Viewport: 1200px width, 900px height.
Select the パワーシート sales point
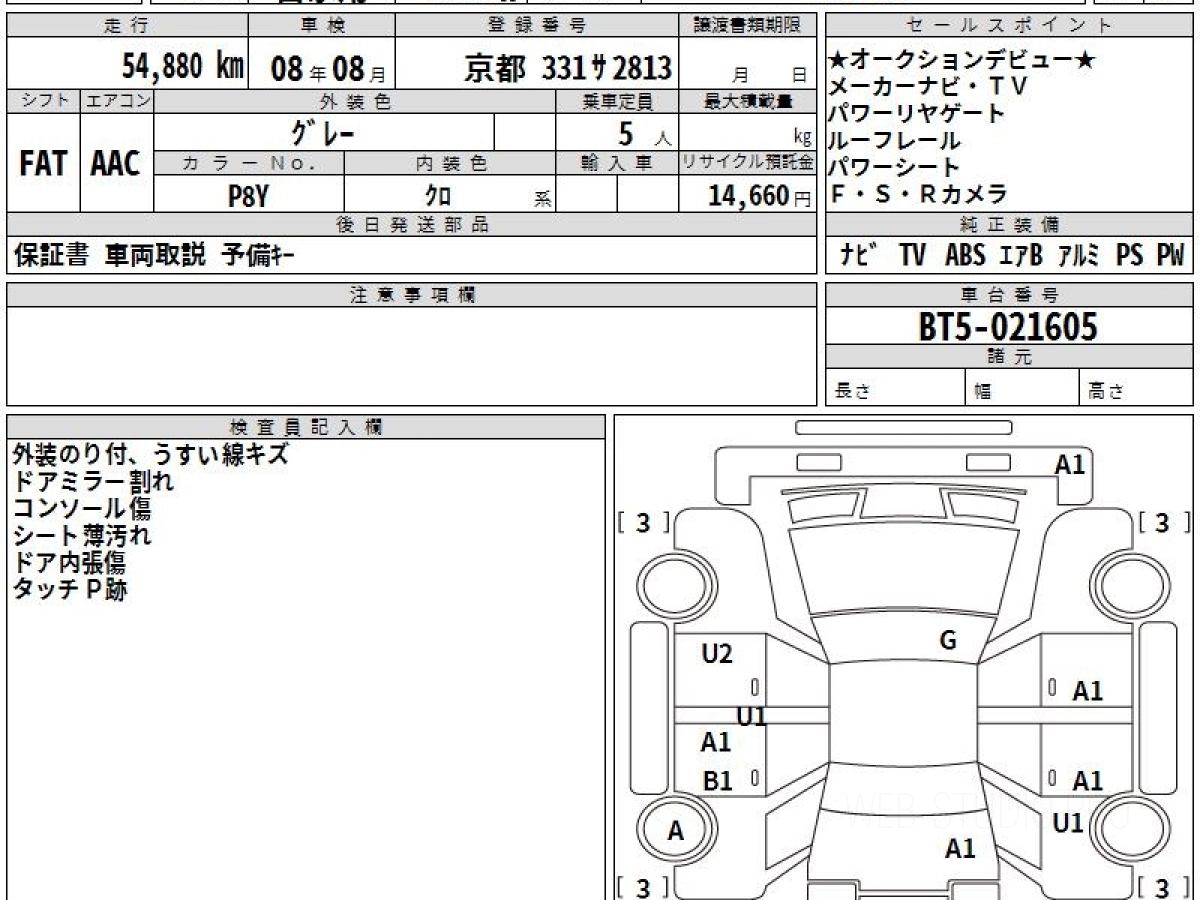pyautogui.click(x=895, y=168)
